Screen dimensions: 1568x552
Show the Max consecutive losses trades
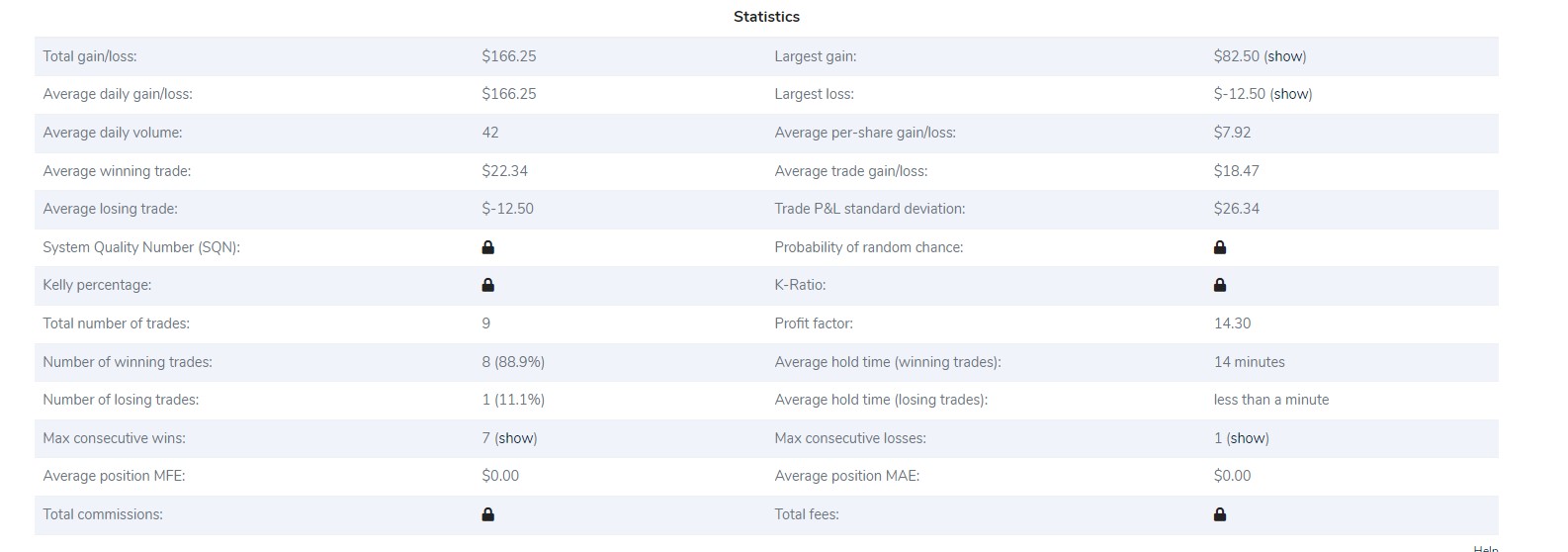click(x=1248, y=438)
